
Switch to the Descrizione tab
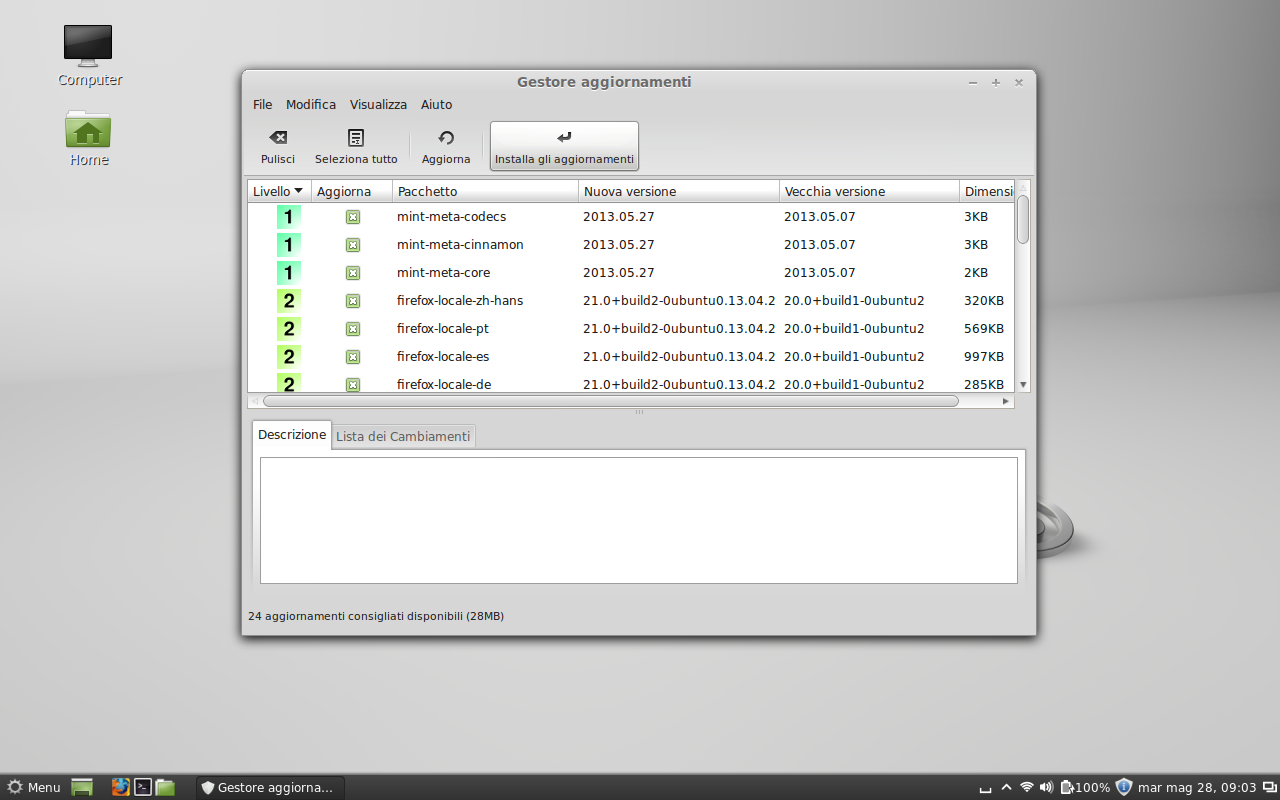click(x=292, y=435)
